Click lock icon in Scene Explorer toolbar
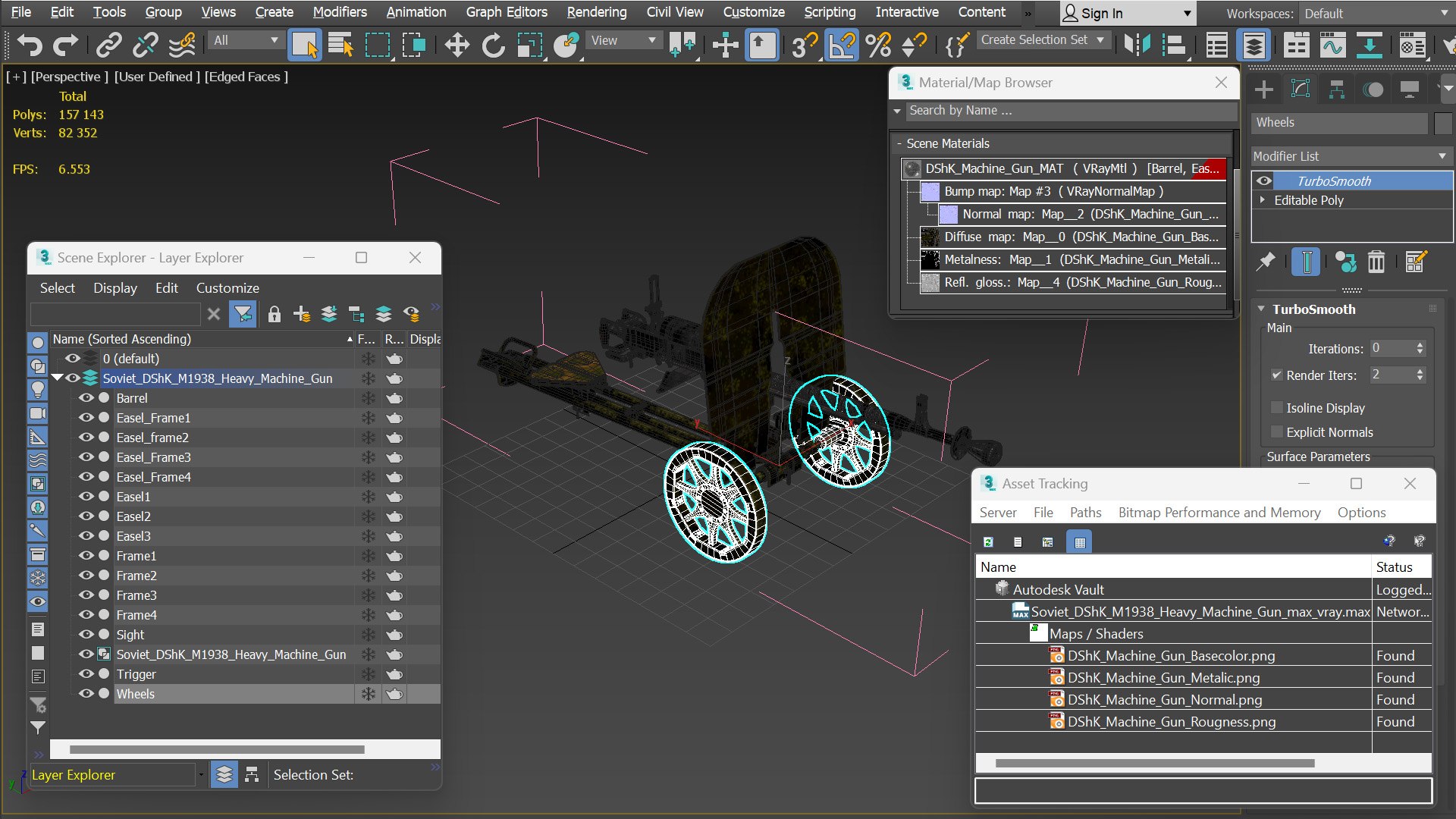Viewport: 1456px width, 819px height. [x=275, y=314]
